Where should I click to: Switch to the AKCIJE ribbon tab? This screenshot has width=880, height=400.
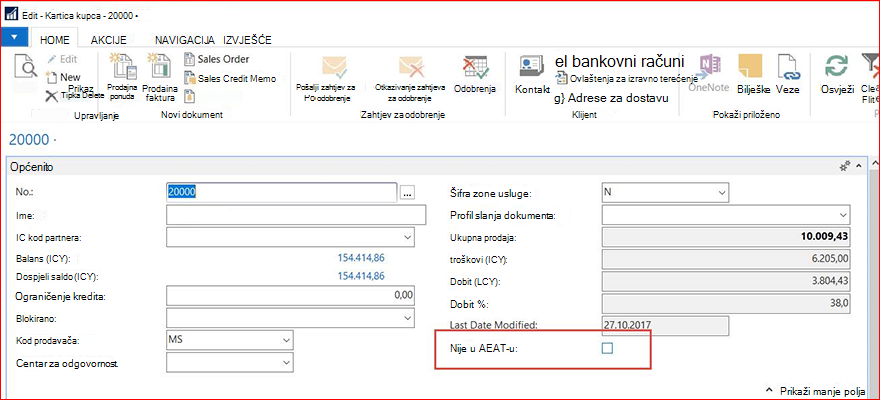109,40
